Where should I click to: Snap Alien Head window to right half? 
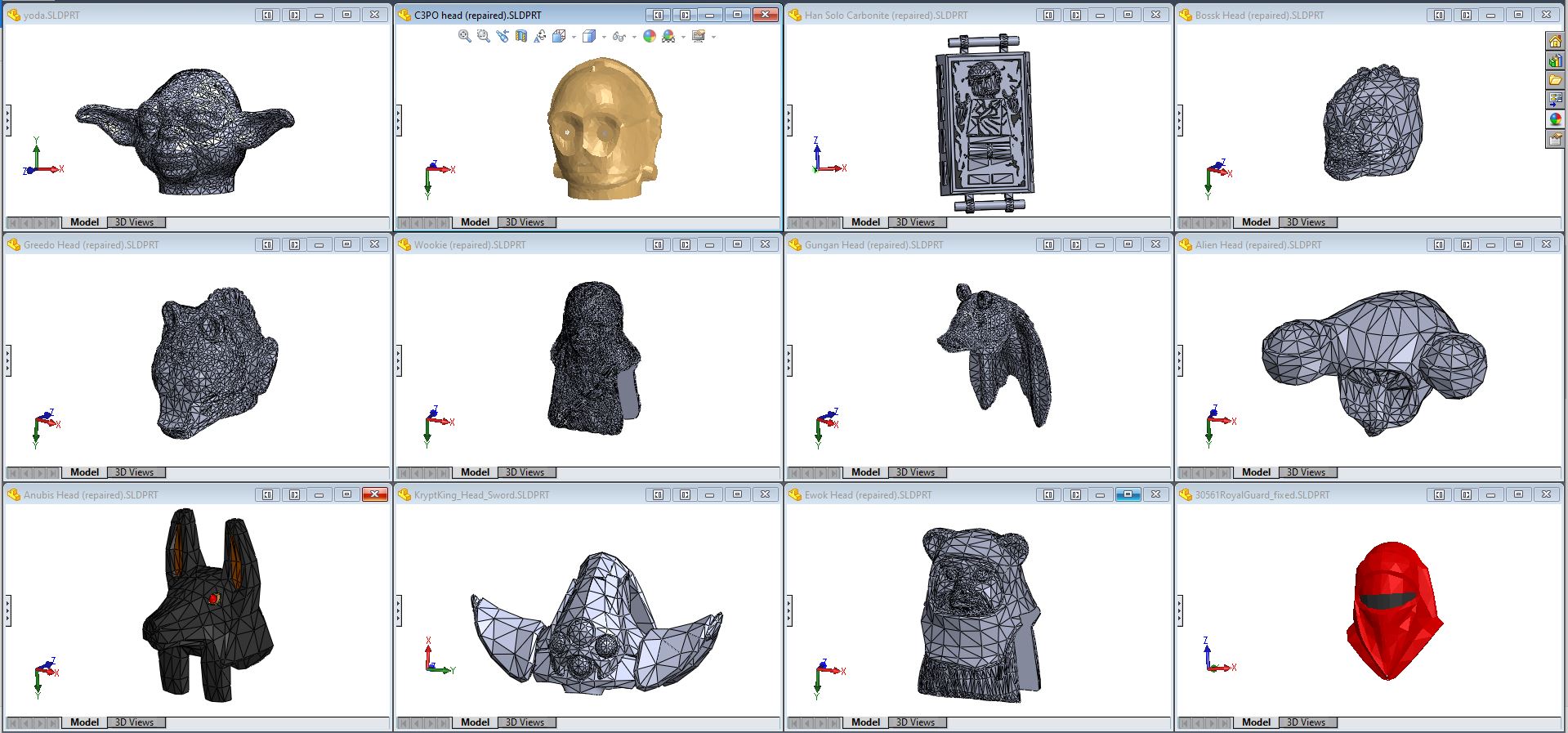[1466, 244]
